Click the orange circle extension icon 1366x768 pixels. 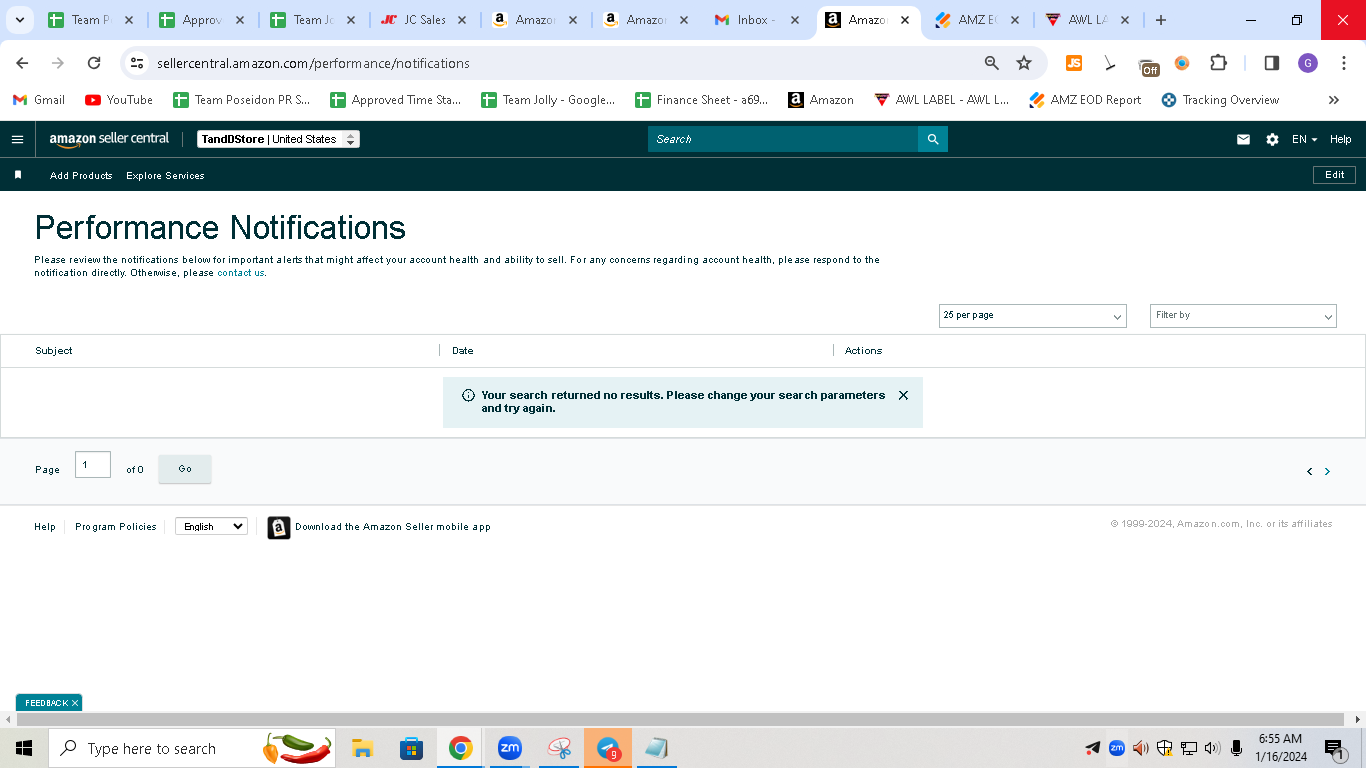pyautogui.click(x=1182, y=63)
